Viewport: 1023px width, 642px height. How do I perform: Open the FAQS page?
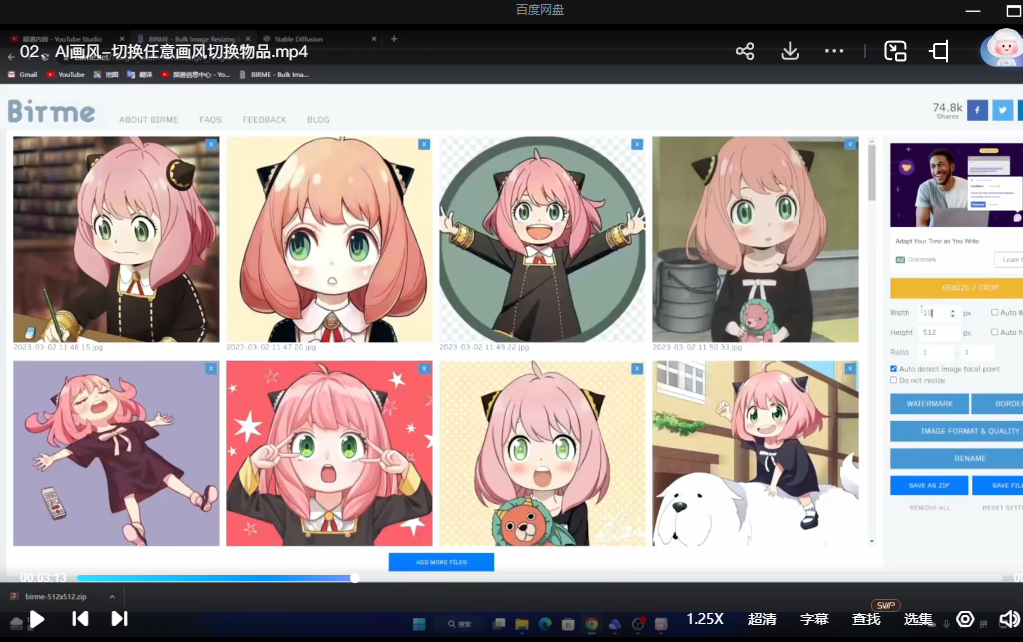210,120
